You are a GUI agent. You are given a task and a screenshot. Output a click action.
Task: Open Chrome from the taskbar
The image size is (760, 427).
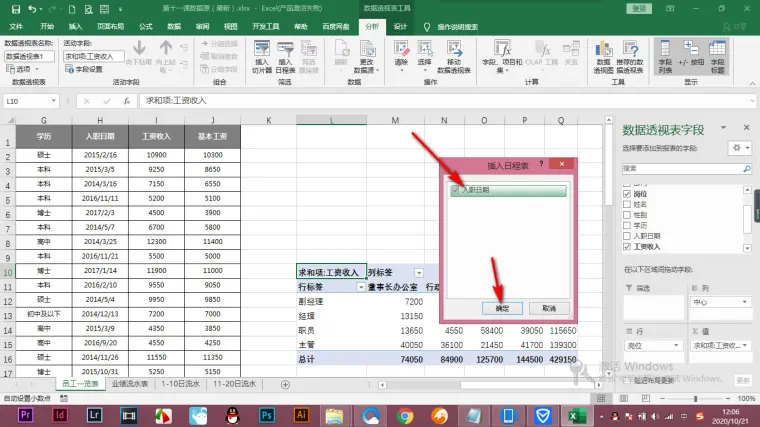(x=405, y=415)
